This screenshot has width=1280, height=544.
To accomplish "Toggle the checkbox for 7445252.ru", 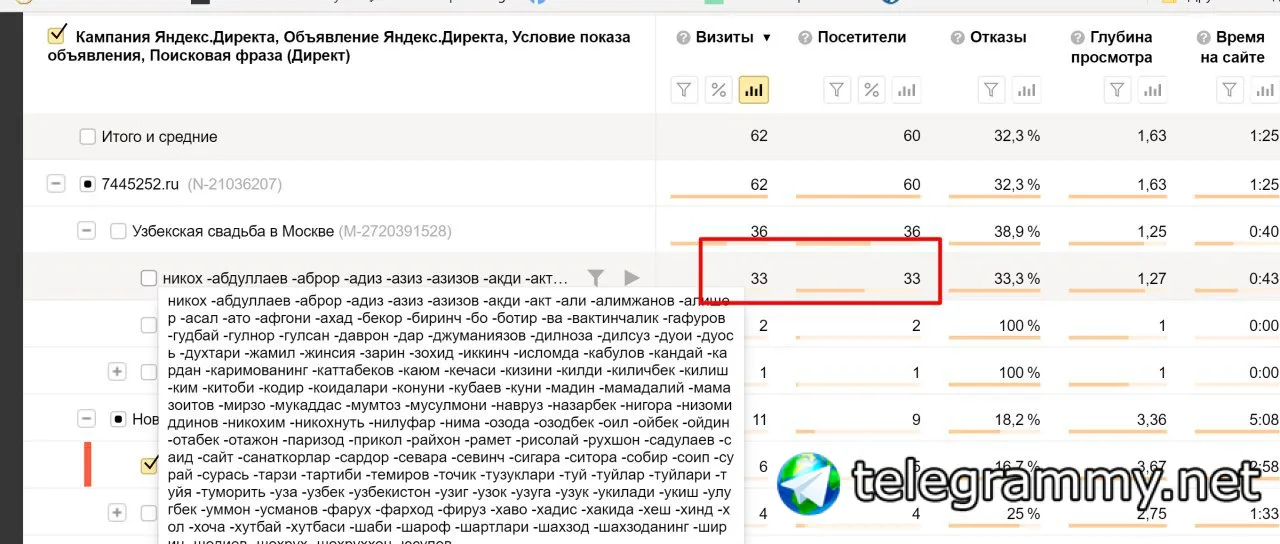I will click(87, 184).
